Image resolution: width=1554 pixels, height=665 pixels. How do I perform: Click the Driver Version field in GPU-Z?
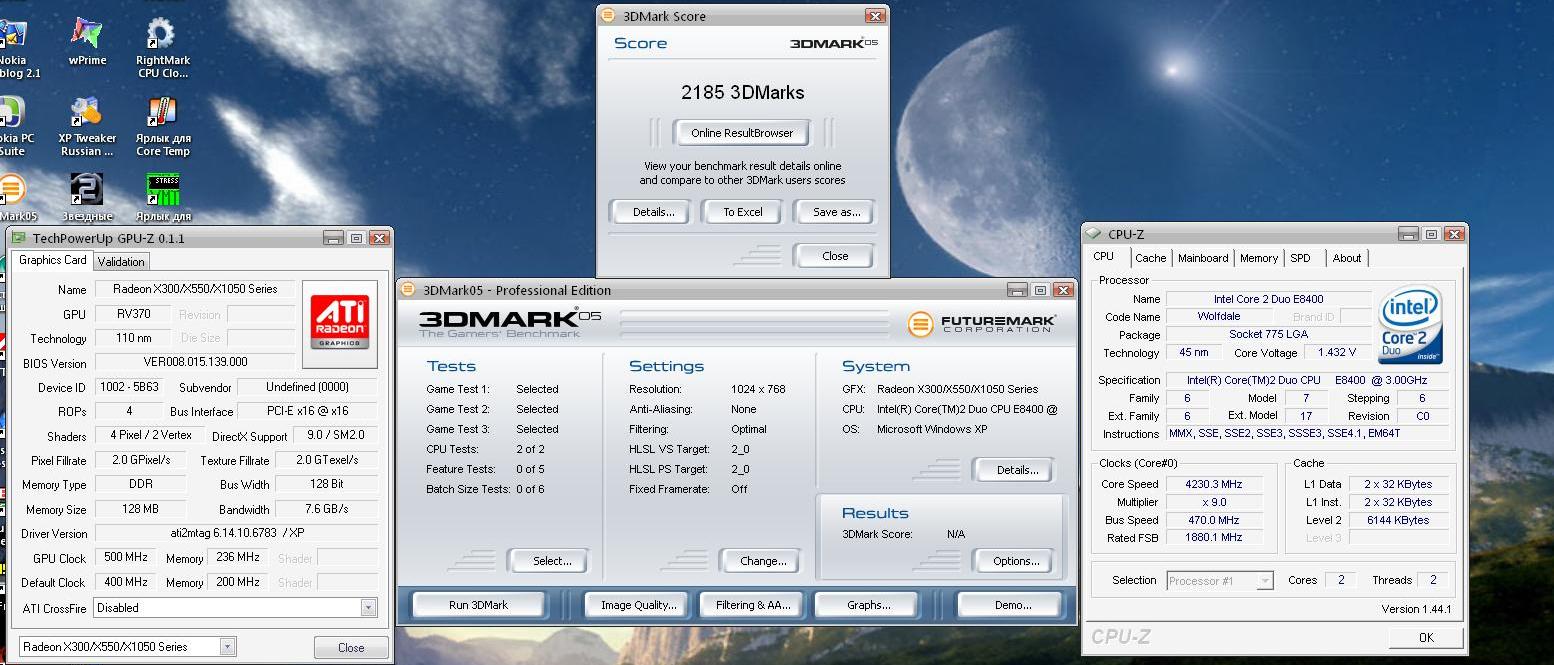coord(236,534)
